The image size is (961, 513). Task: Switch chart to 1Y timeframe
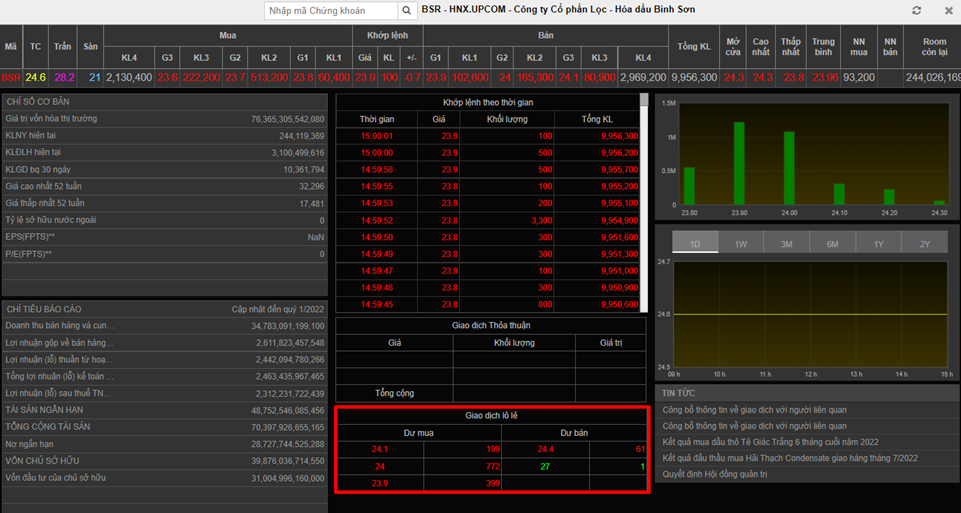pyautogui.click(x=878, y=242)
